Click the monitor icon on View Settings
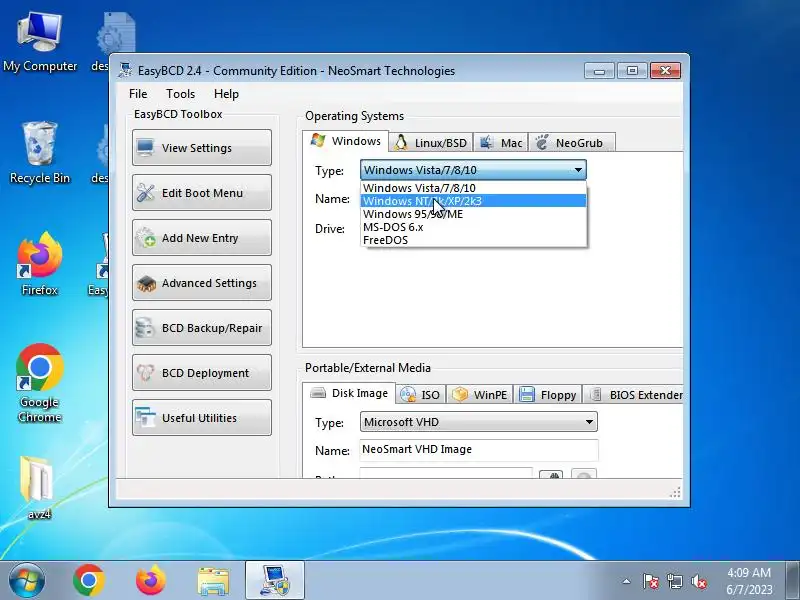This screenshot has height=600, width=800. click(145, 147)
